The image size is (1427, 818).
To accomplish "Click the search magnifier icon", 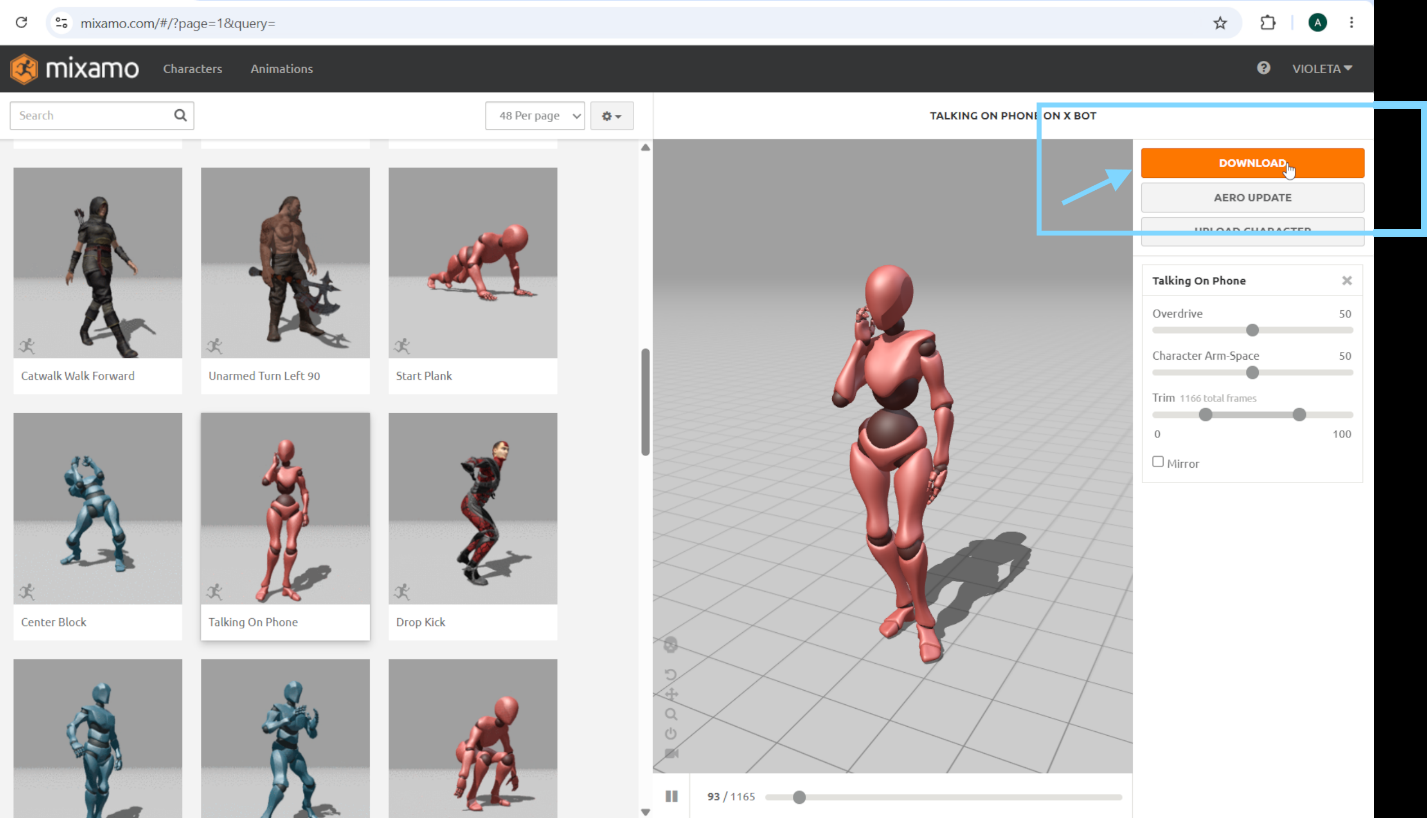I will tap(180, 115).
